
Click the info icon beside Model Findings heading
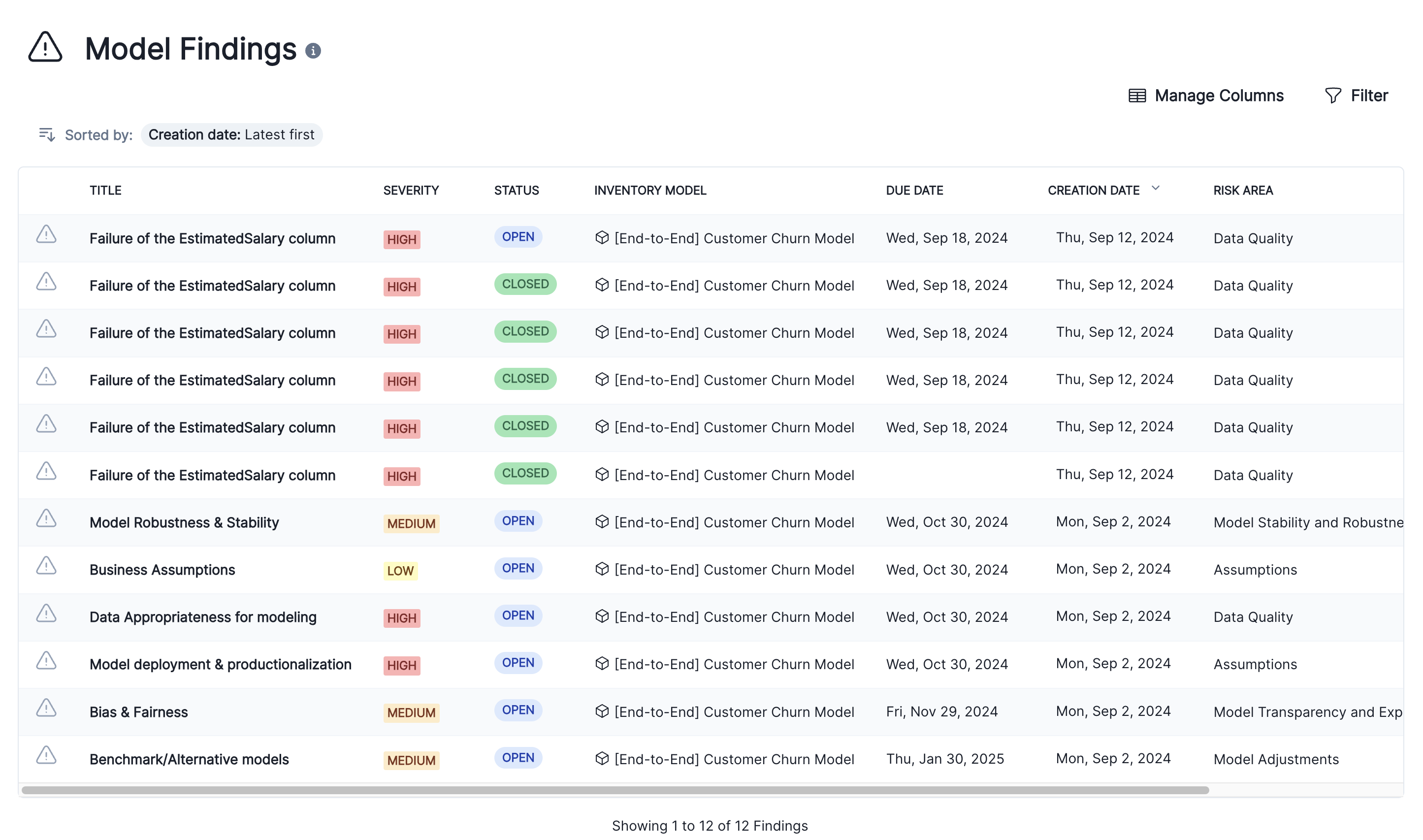click(x=314, y=50)
